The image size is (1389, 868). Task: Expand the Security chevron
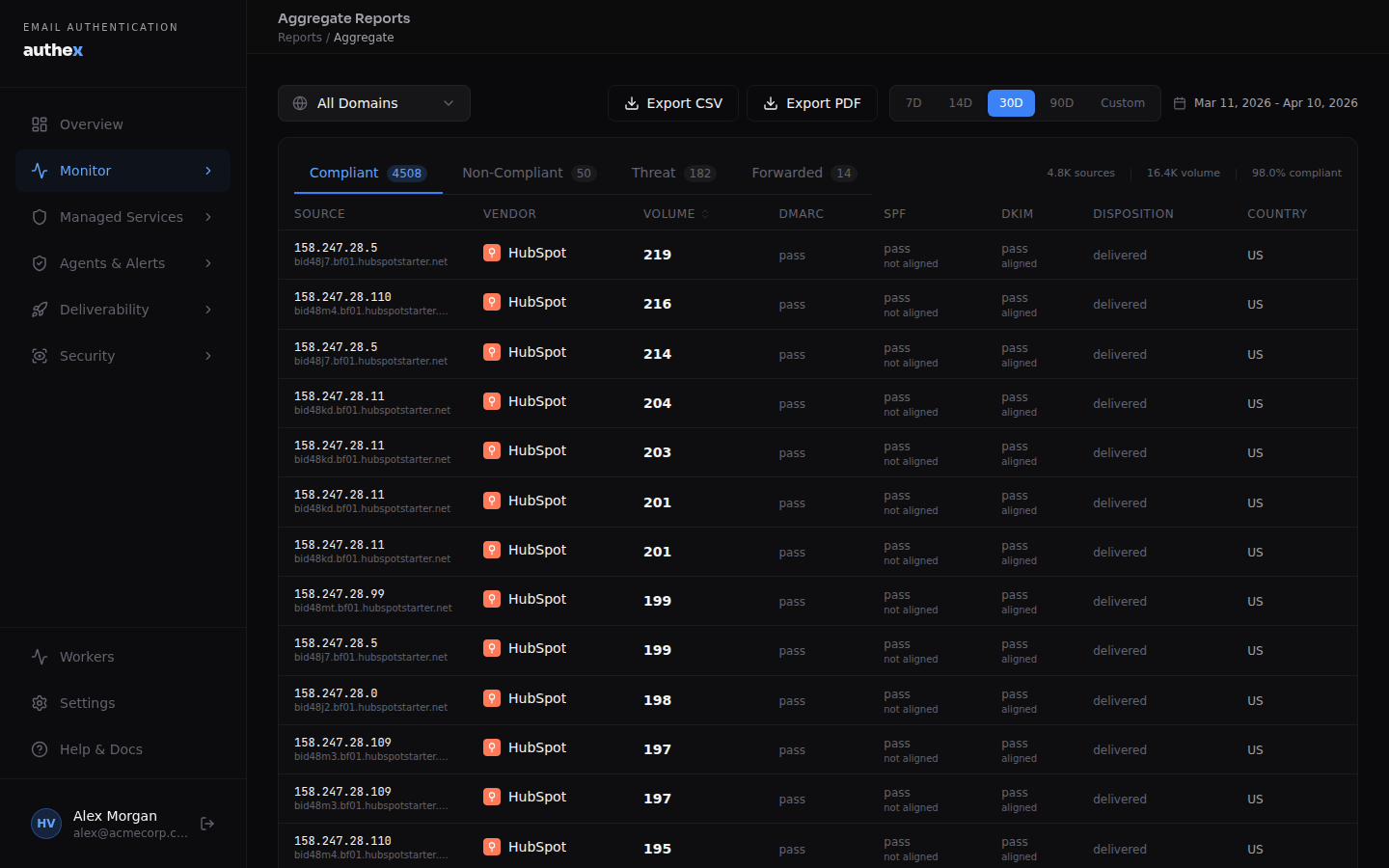click(208, 356)
